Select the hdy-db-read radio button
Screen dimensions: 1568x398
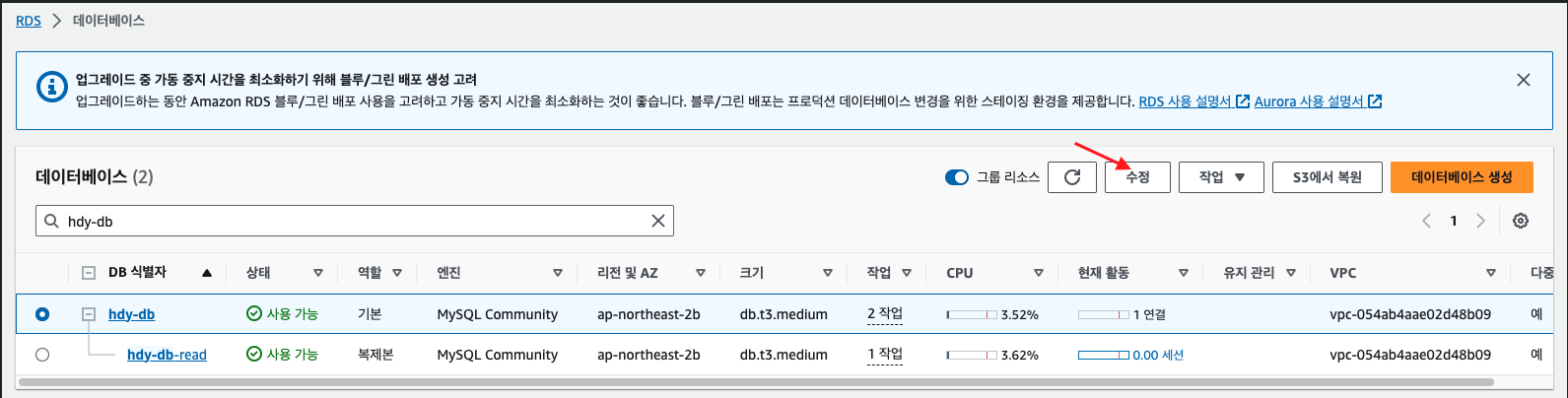(x=42, y=355)
